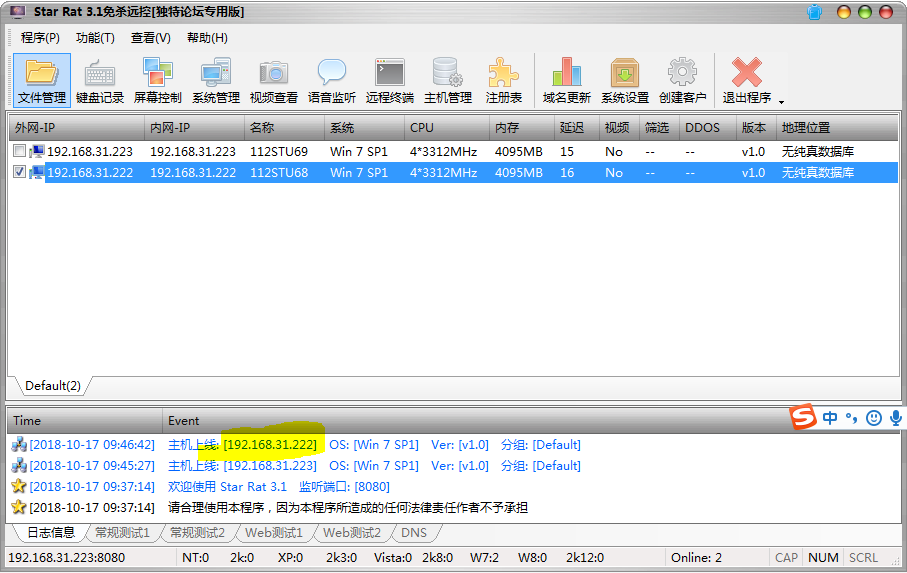
Task: Sort by the 外网-IP column header
Action: point(76,128)
